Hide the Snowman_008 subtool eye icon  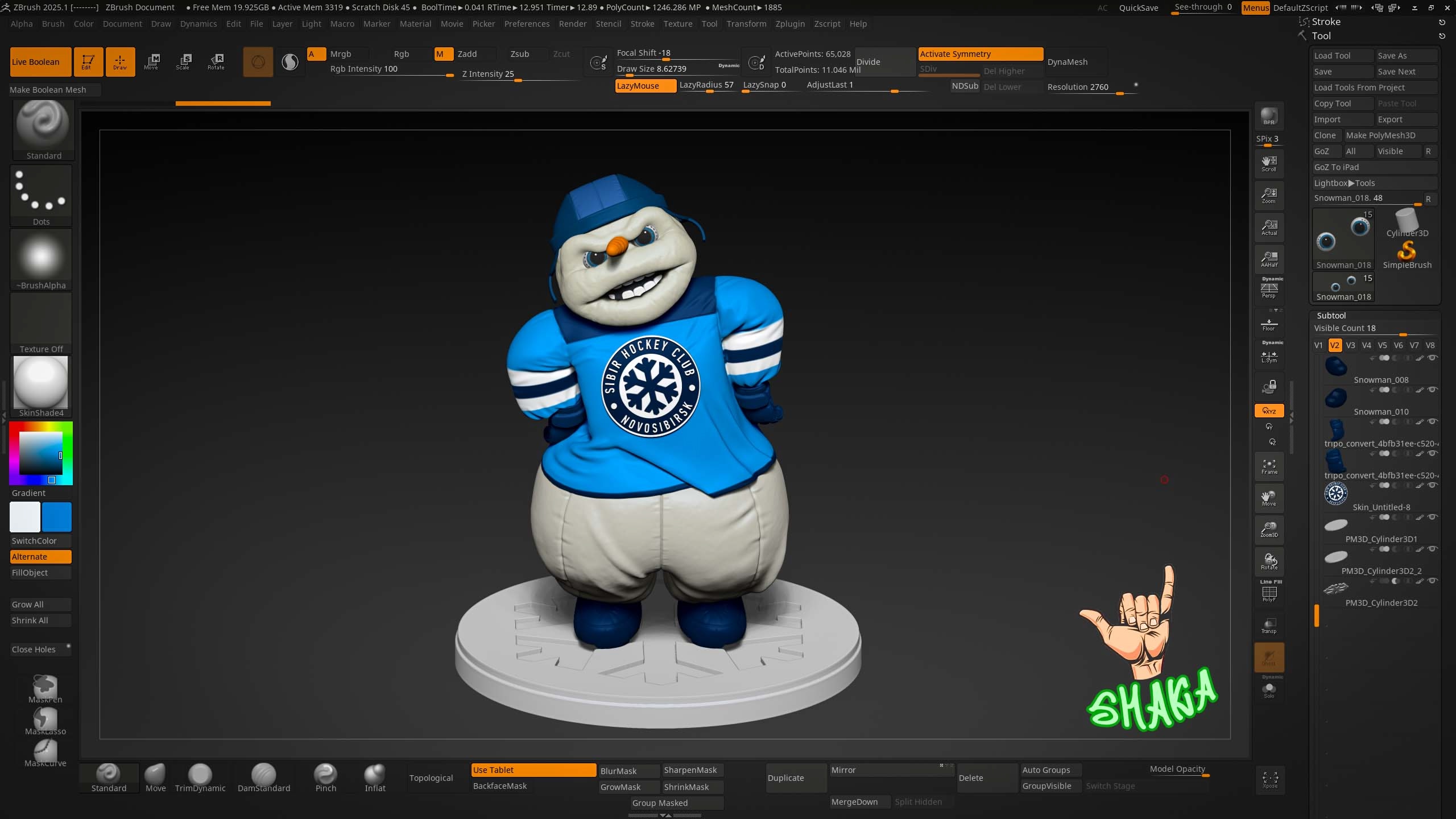(1433, 358)
